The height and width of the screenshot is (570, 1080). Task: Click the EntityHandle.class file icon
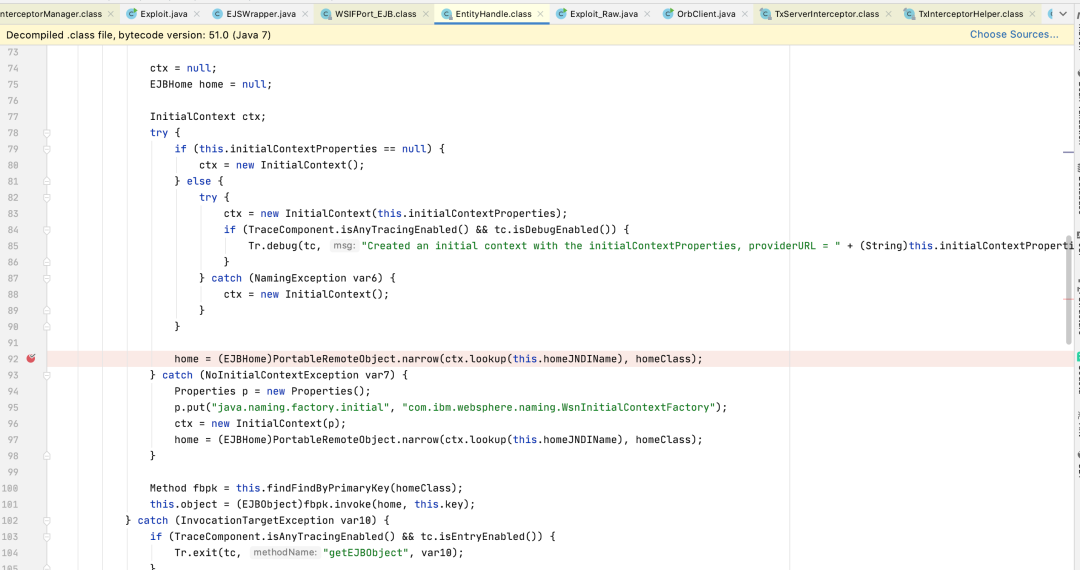coord(446,14)
